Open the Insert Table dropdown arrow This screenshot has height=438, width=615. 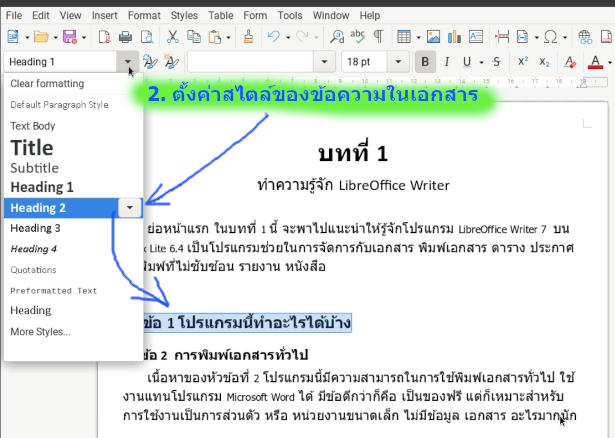pyautogui.click(x=418, y=37)
